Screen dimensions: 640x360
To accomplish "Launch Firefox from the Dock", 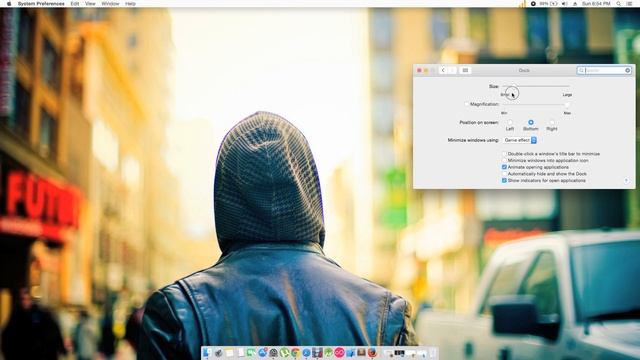I will click(372, 352).
